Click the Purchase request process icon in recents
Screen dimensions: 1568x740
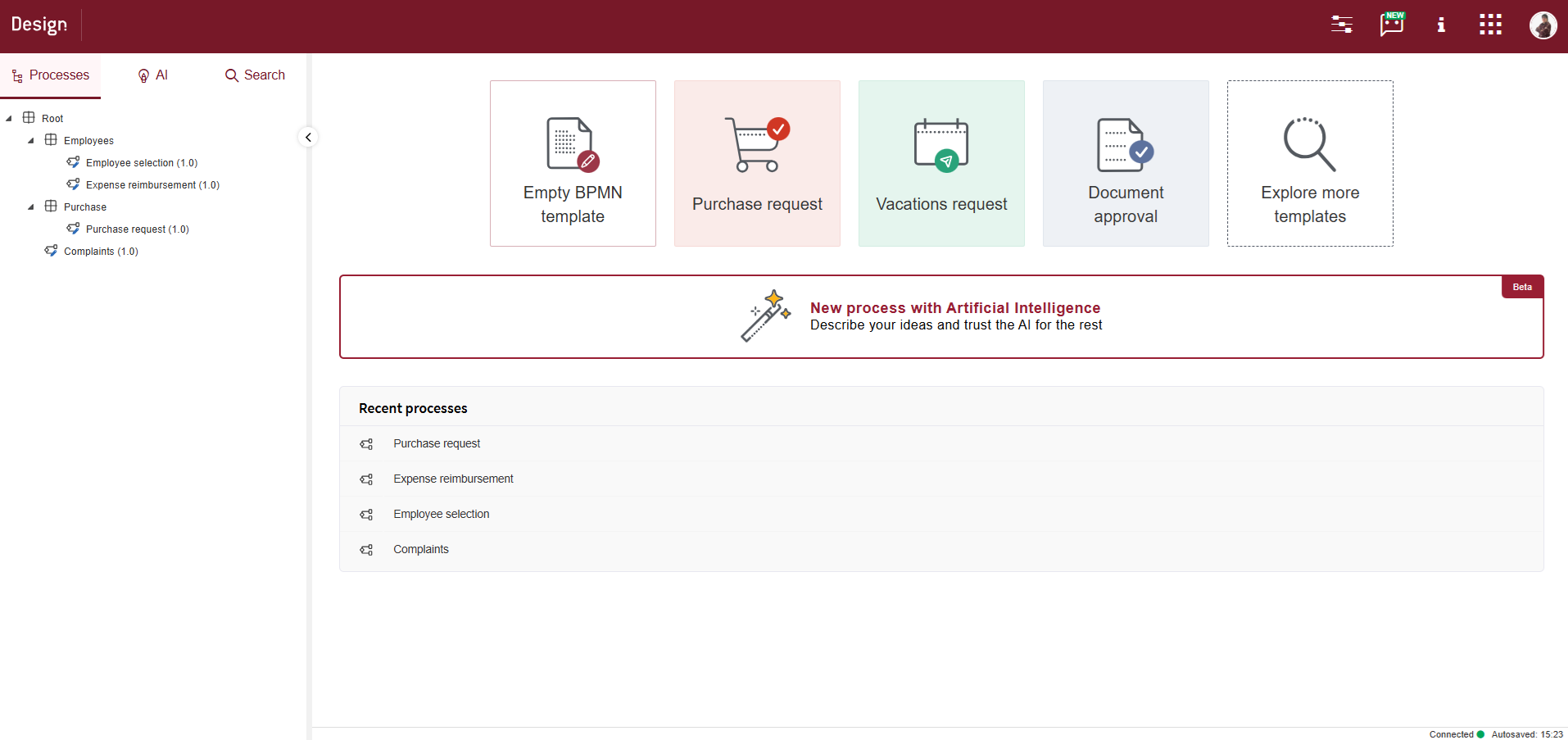[x=366, y=444]
